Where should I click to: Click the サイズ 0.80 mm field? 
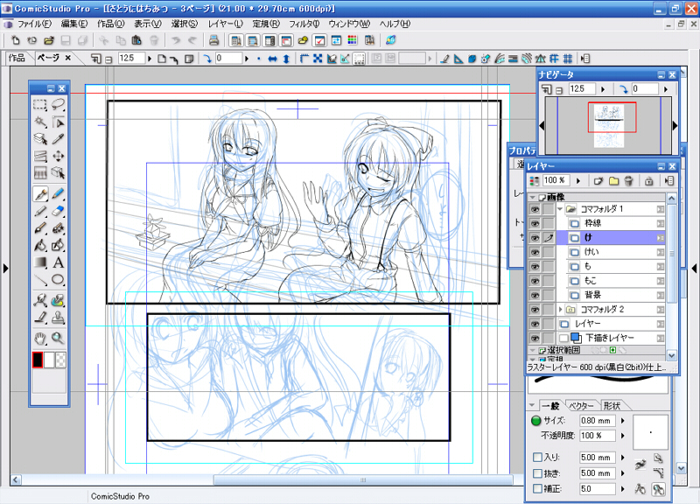click(598, 421)
